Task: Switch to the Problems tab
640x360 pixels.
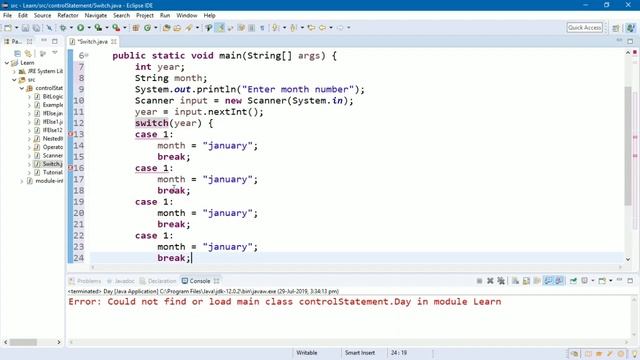Action: (x=85, y=281)
